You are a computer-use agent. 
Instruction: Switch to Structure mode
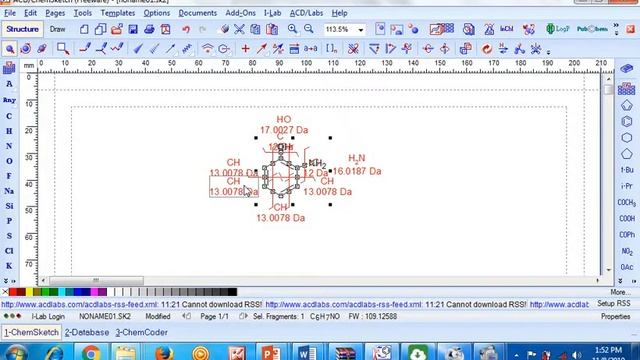[x=22, y=29]
